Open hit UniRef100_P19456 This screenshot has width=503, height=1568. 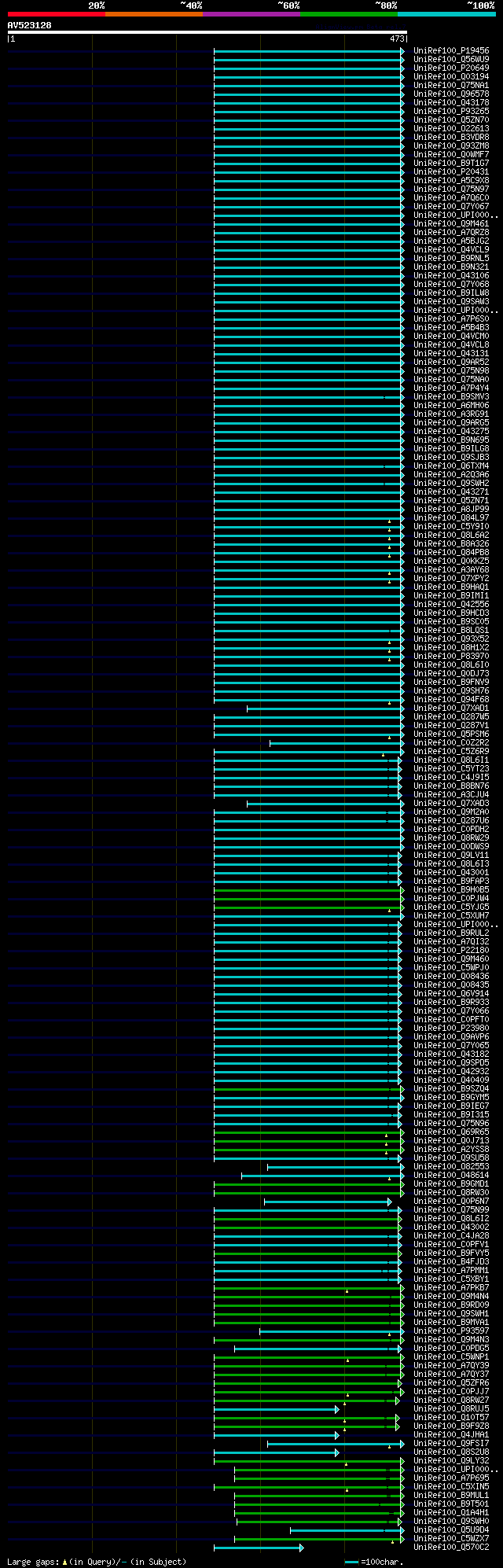tap(451, 50)
